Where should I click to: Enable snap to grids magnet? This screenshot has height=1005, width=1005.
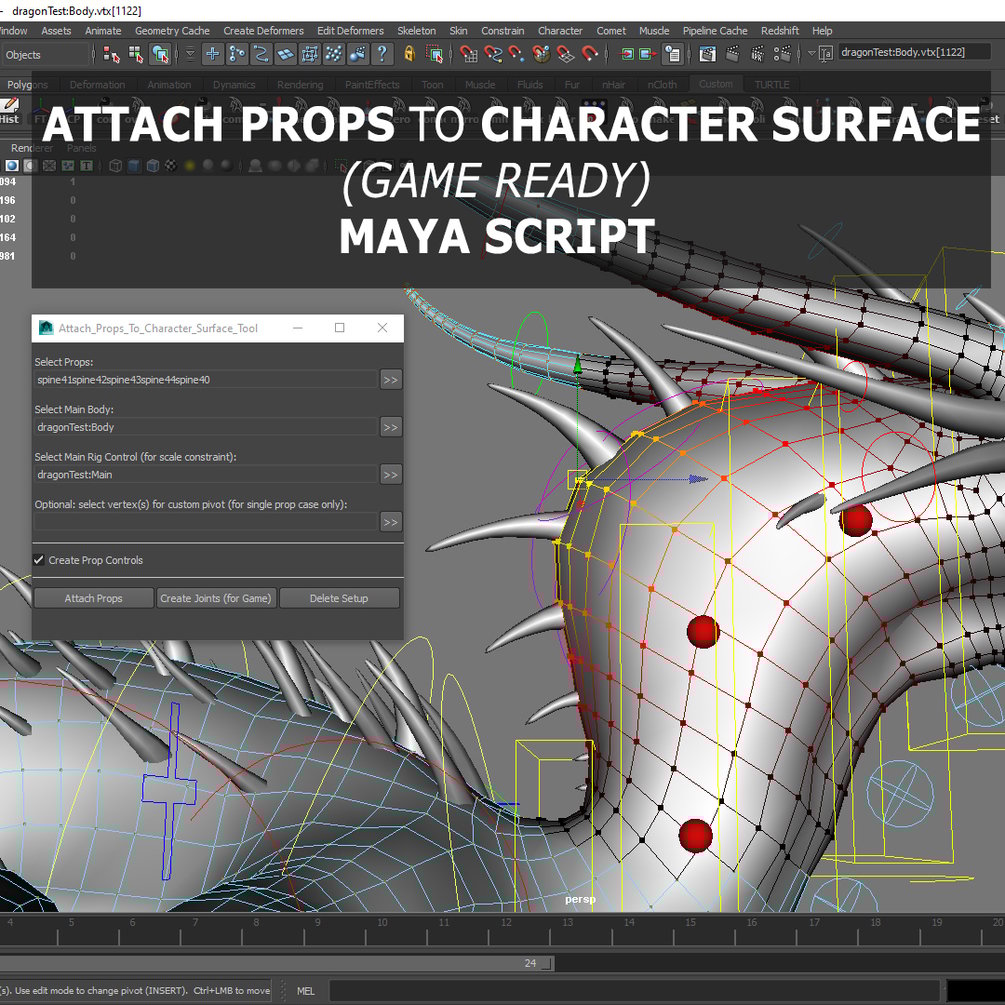(x=469, y=55)
